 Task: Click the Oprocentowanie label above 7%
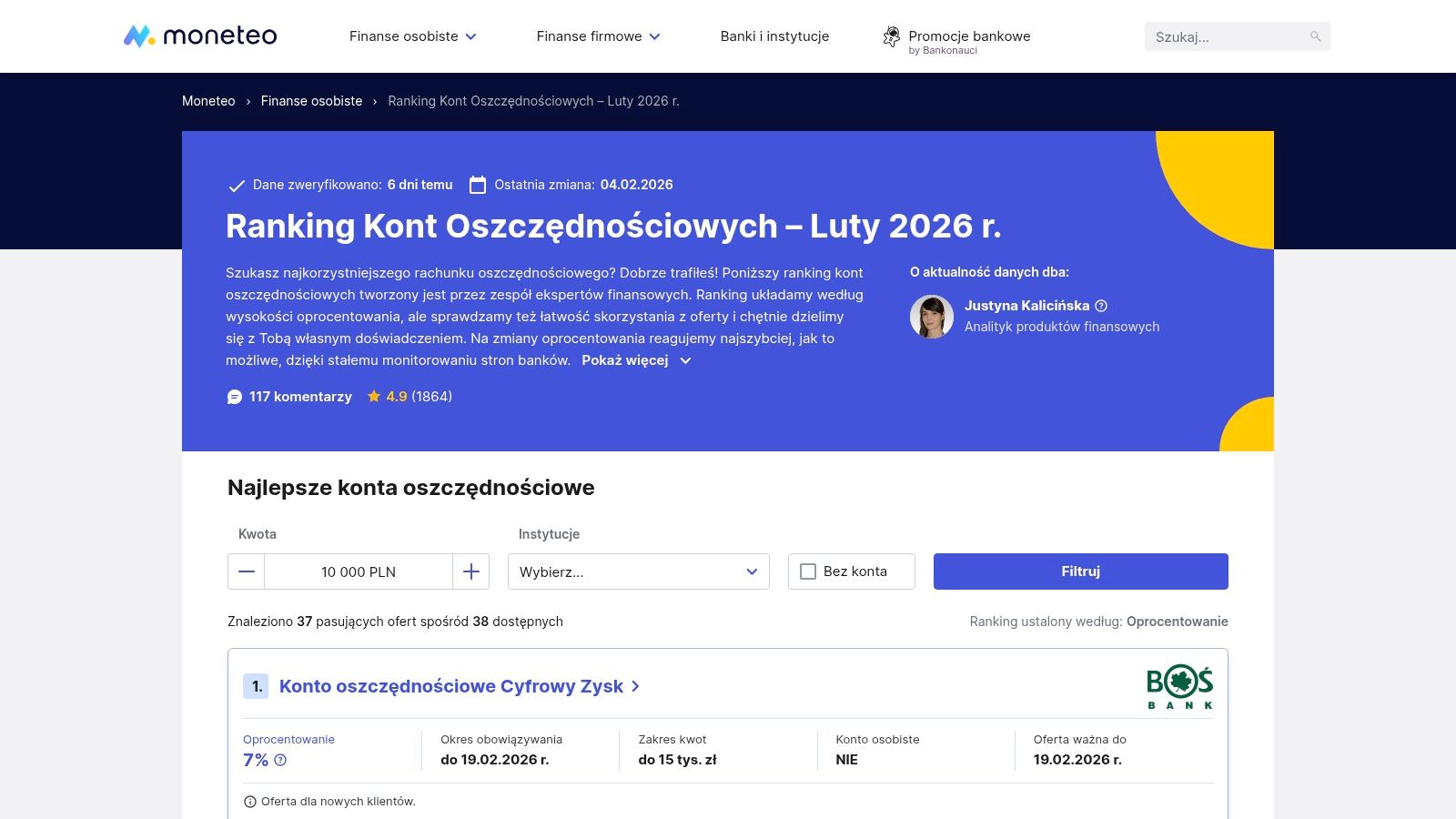click(x=288, y=740)
